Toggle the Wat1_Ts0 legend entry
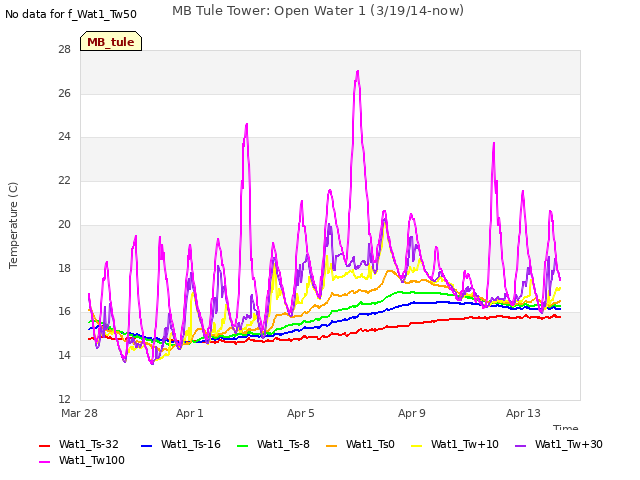The image size is (640, 480). tap(360, 444)
